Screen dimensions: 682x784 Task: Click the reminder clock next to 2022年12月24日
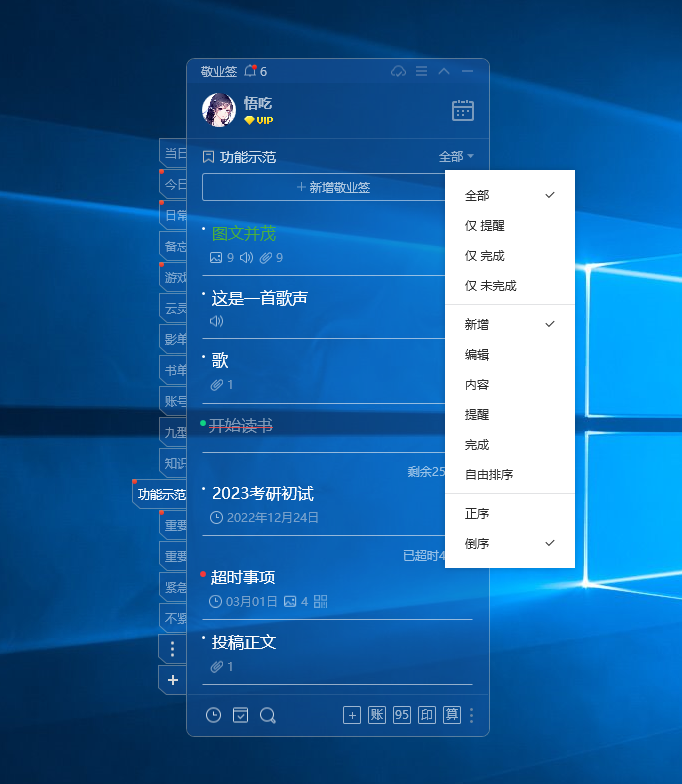[216, 518]
